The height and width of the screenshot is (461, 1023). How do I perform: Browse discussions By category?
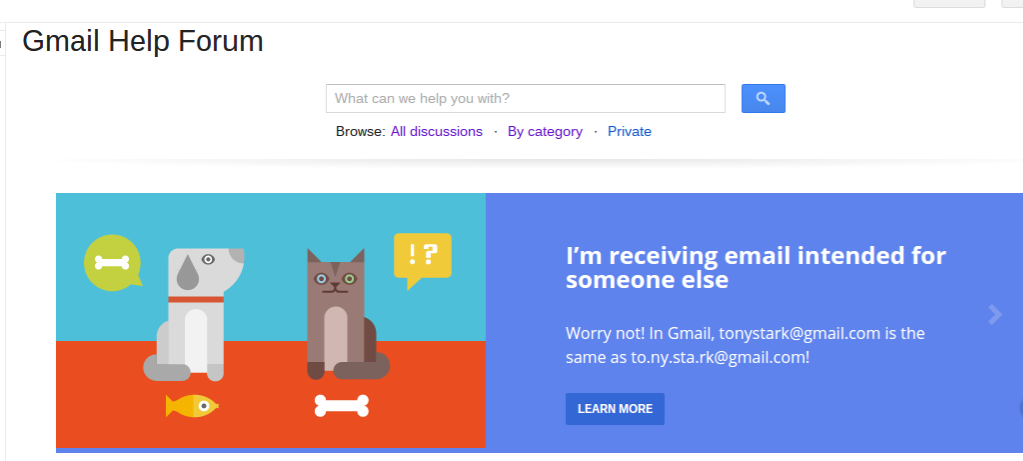[545, 132]
